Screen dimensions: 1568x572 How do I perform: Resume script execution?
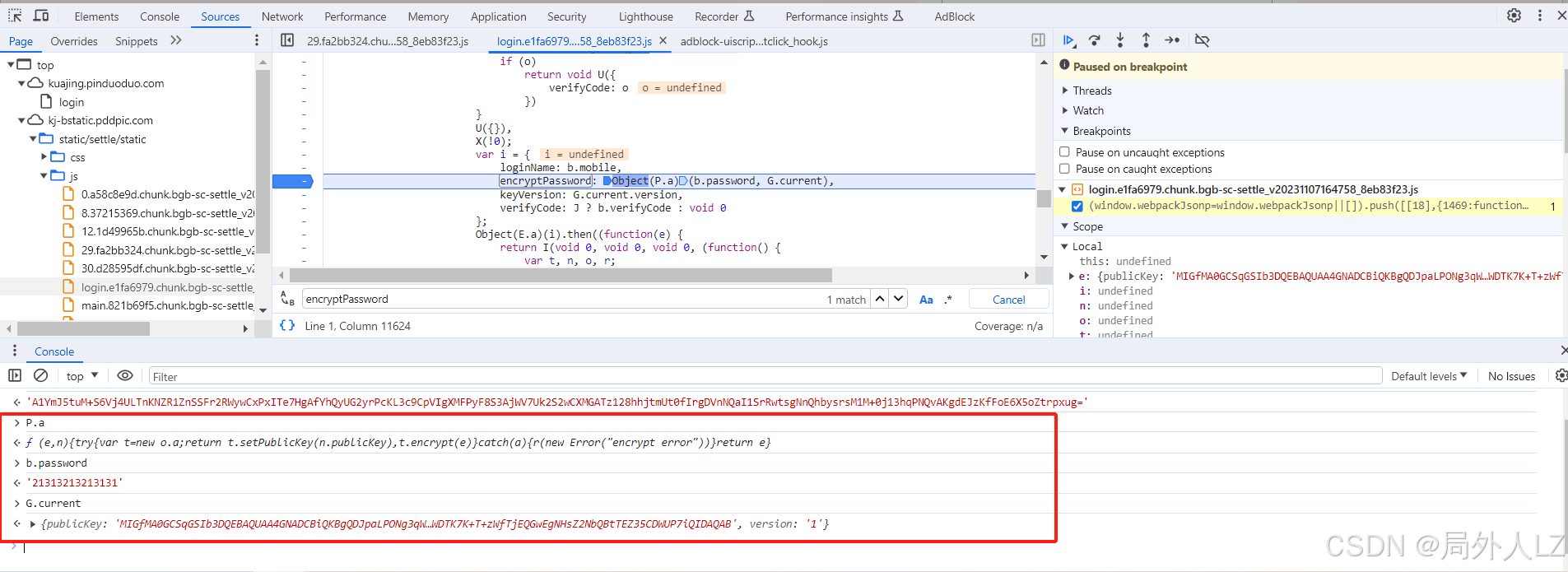1069,40
